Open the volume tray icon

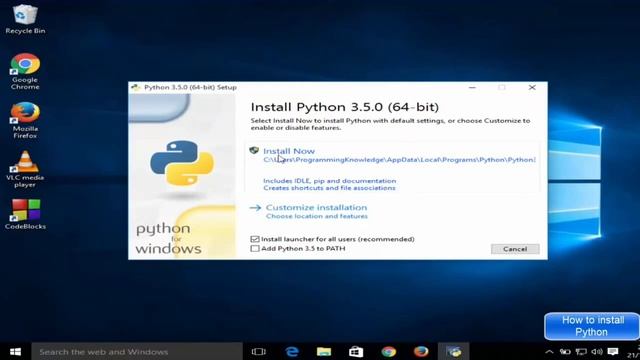[x=597, y=351]
